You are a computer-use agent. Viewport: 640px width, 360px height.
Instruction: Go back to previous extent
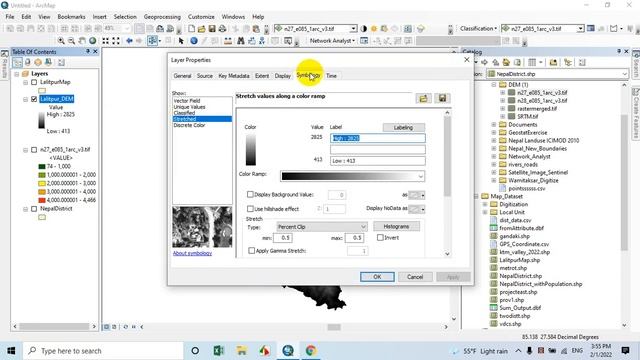point(129,41)
